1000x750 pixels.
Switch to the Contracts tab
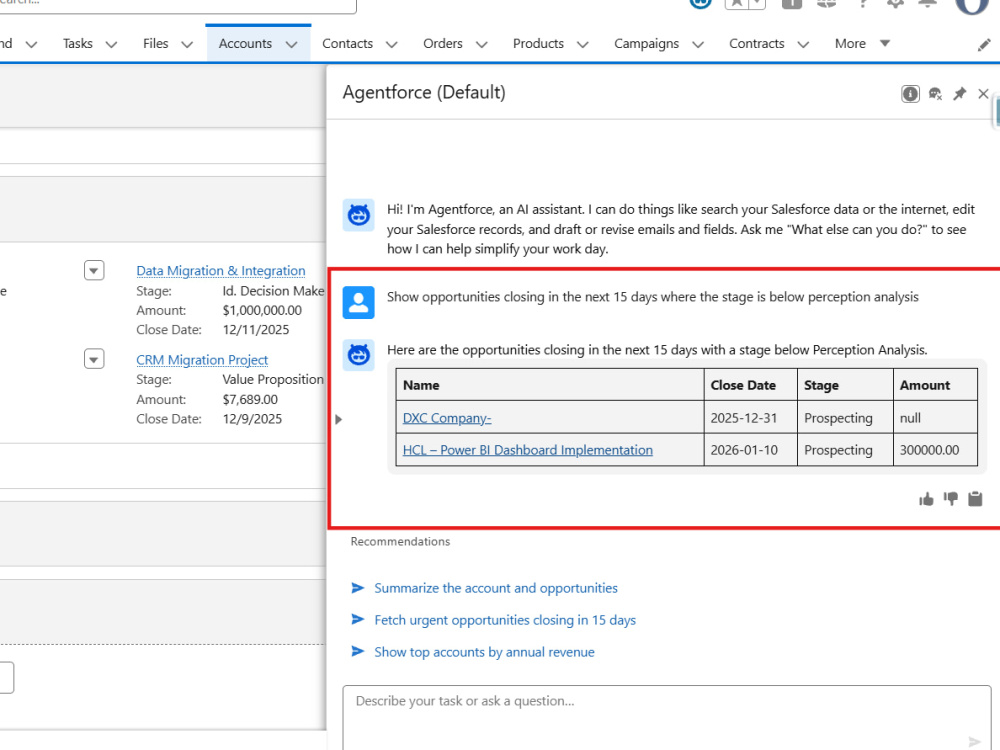point(756,43)
